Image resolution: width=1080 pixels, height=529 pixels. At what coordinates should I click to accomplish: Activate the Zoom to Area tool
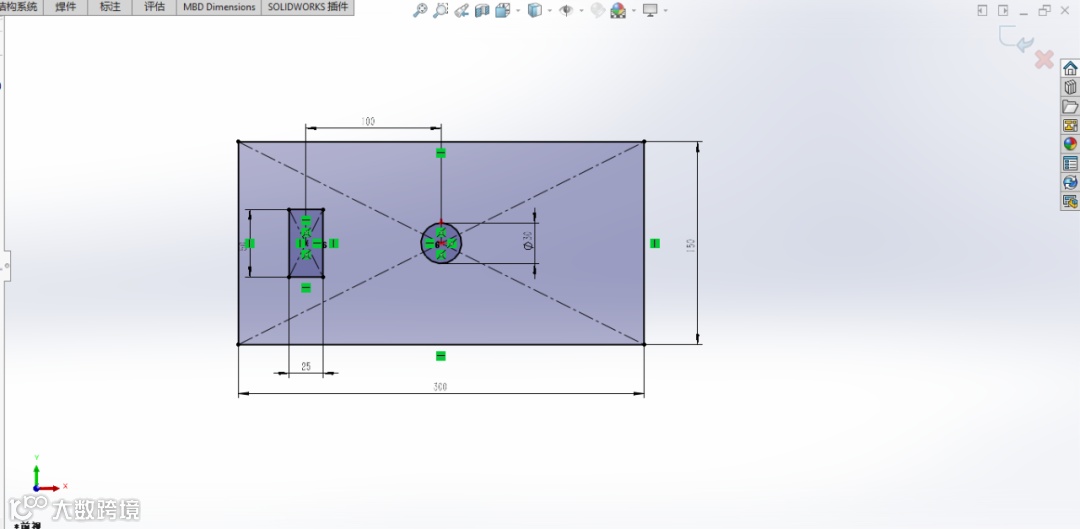(x=440, y=10)
